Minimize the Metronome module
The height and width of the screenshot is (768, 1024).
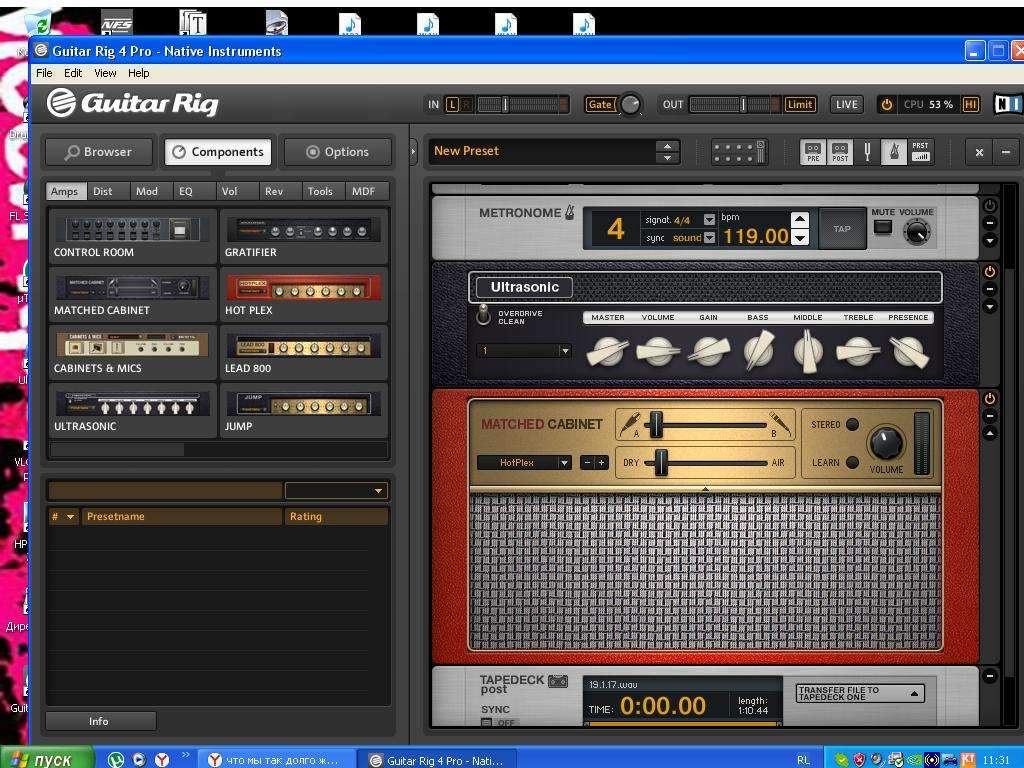(x=990, y=223)
